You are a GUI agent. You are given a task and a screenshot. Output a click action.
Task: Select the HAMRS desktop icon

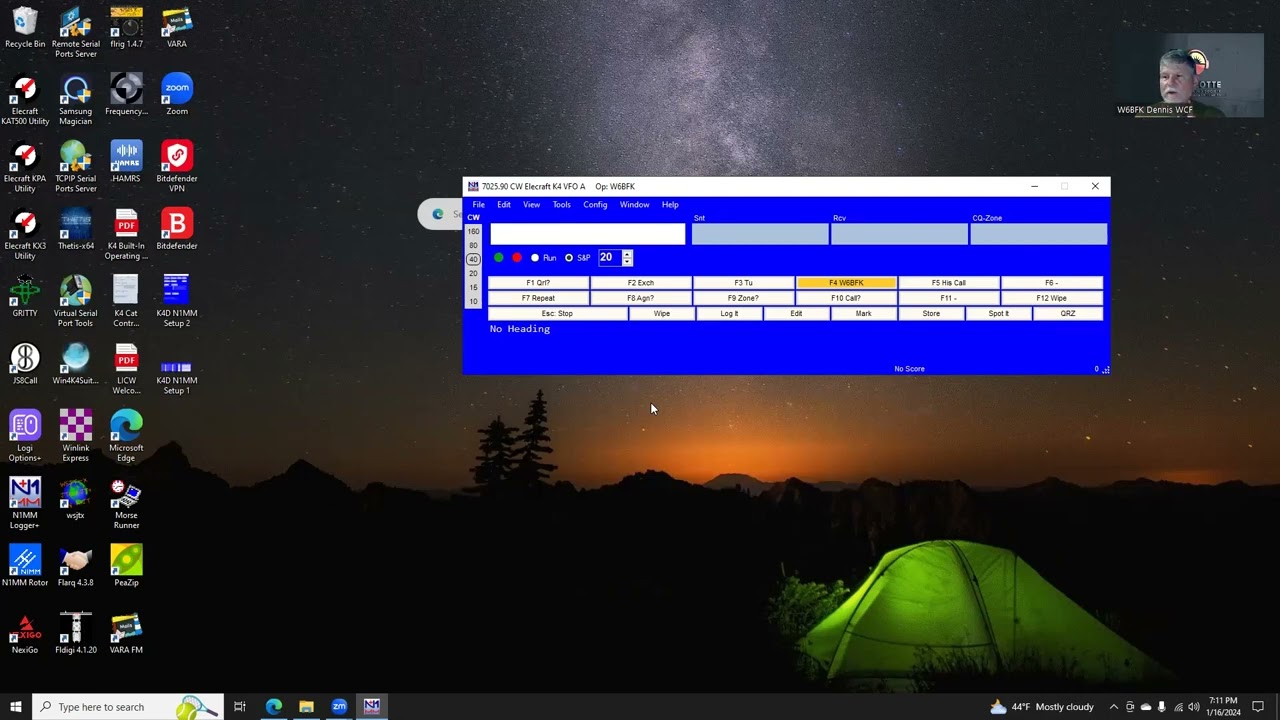click(x=126, y=162)
